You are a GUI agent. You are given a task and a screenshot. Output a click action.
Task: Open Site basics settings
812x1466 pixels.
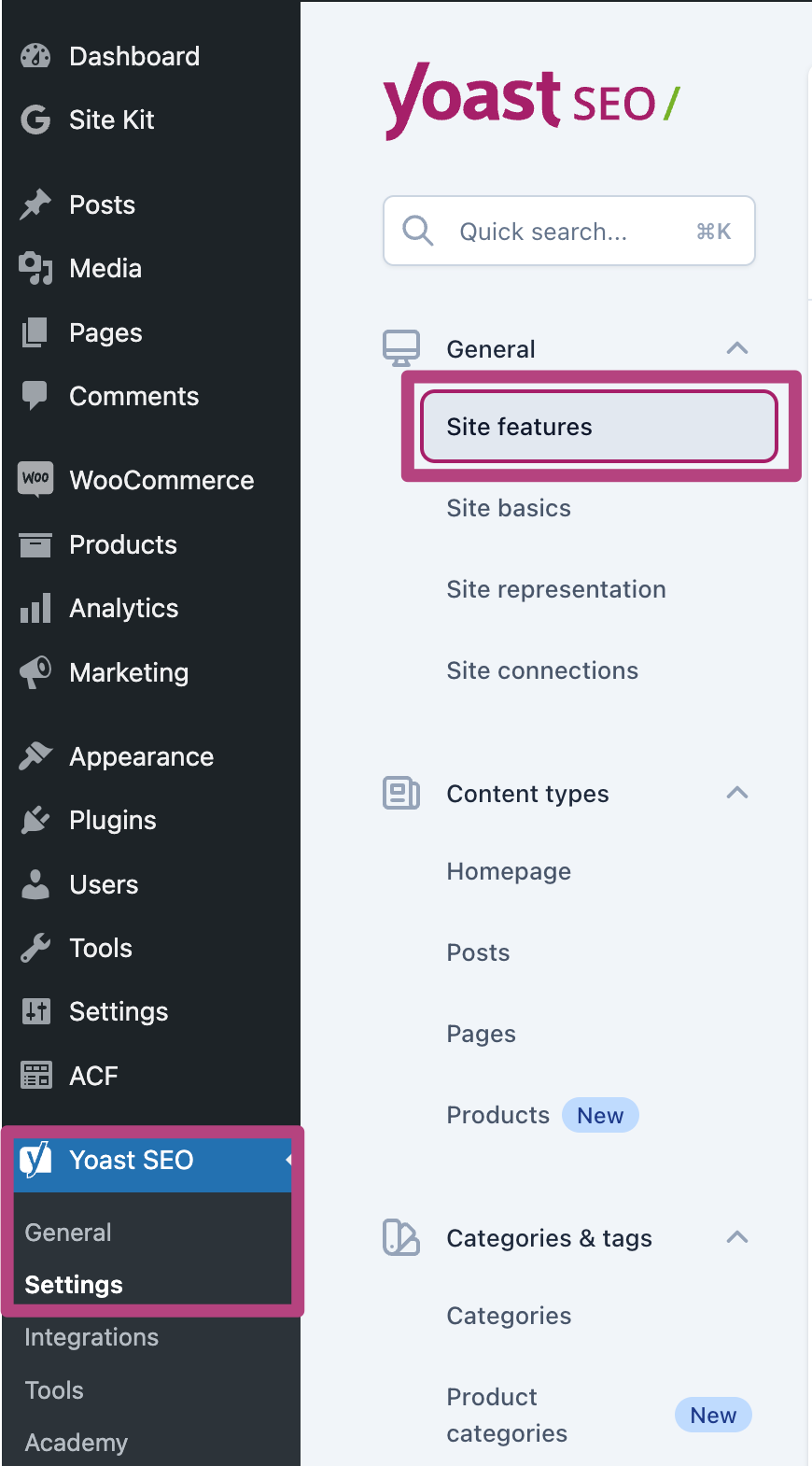click(509, 508)
